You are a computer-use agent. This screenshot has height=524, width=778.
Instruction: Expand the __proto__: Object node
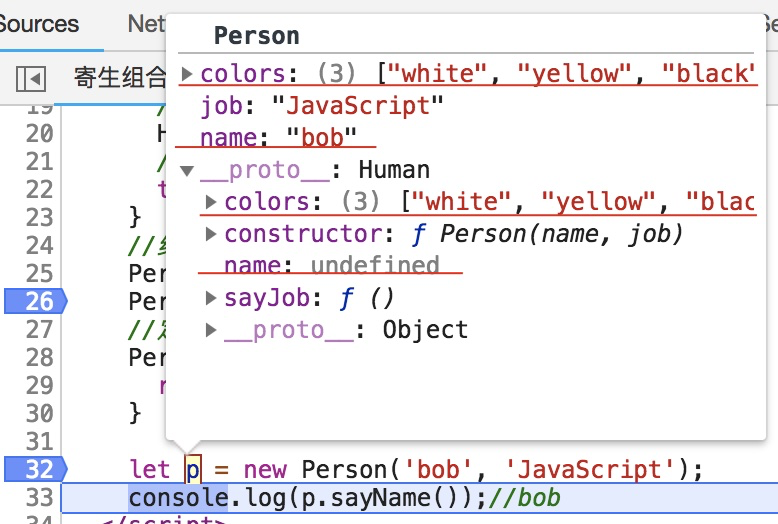coord(211,330)
